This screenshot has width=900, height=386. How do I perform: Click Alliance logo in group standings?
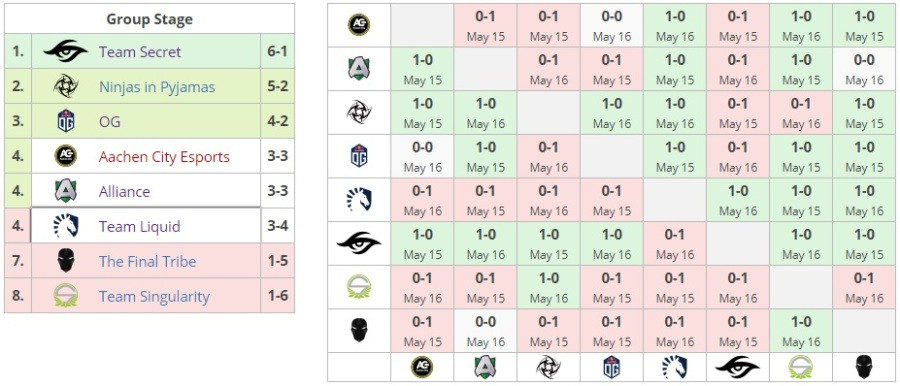click(66, 191)
